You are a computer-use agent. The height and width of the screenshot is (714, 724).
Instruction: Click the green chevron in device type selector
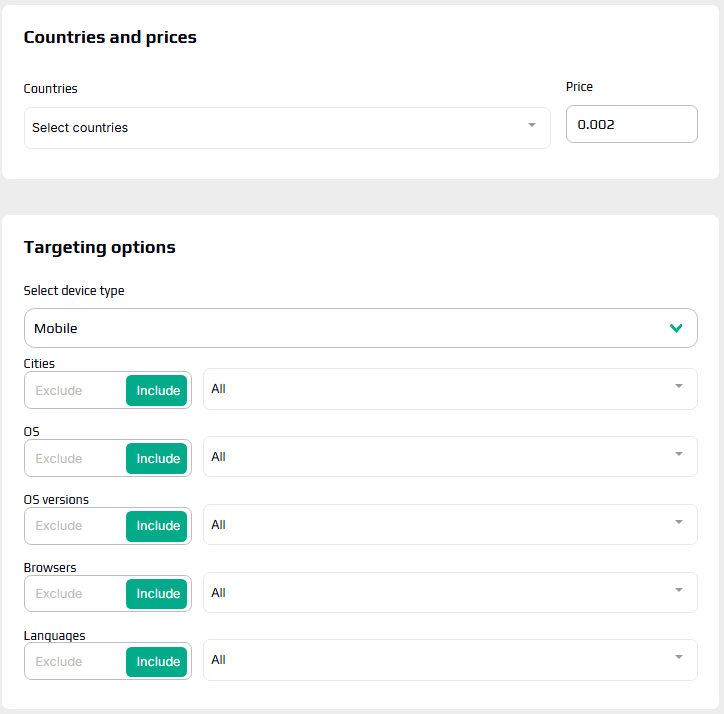point(676,328)
